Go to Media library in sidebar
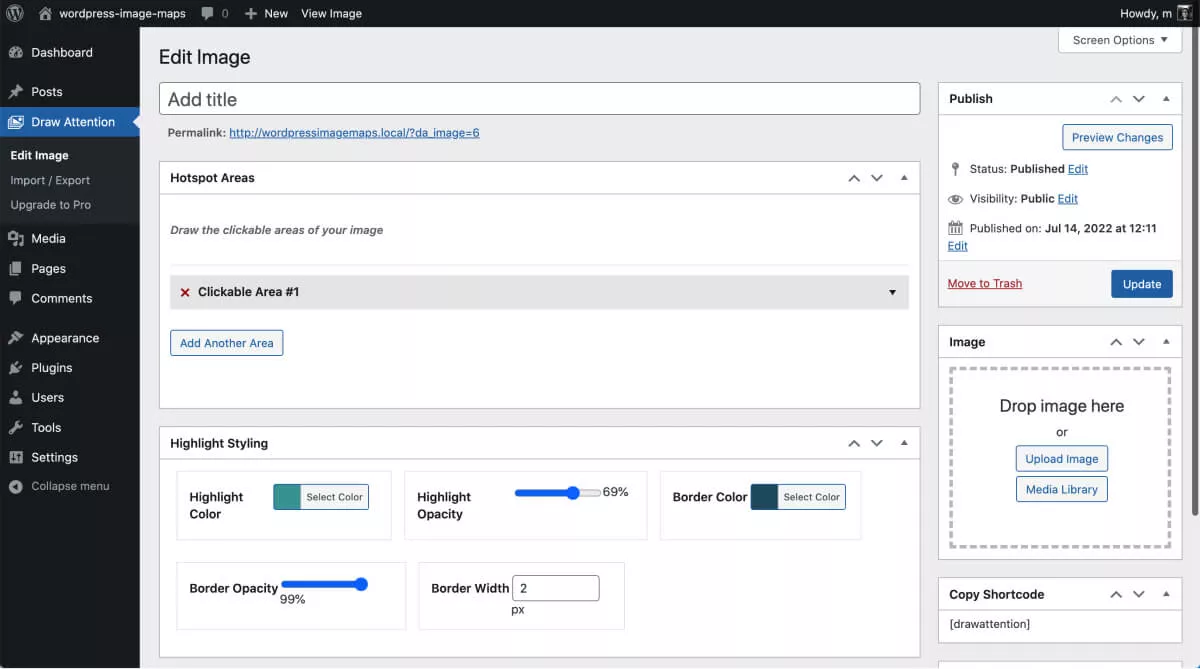 [48, 238]
